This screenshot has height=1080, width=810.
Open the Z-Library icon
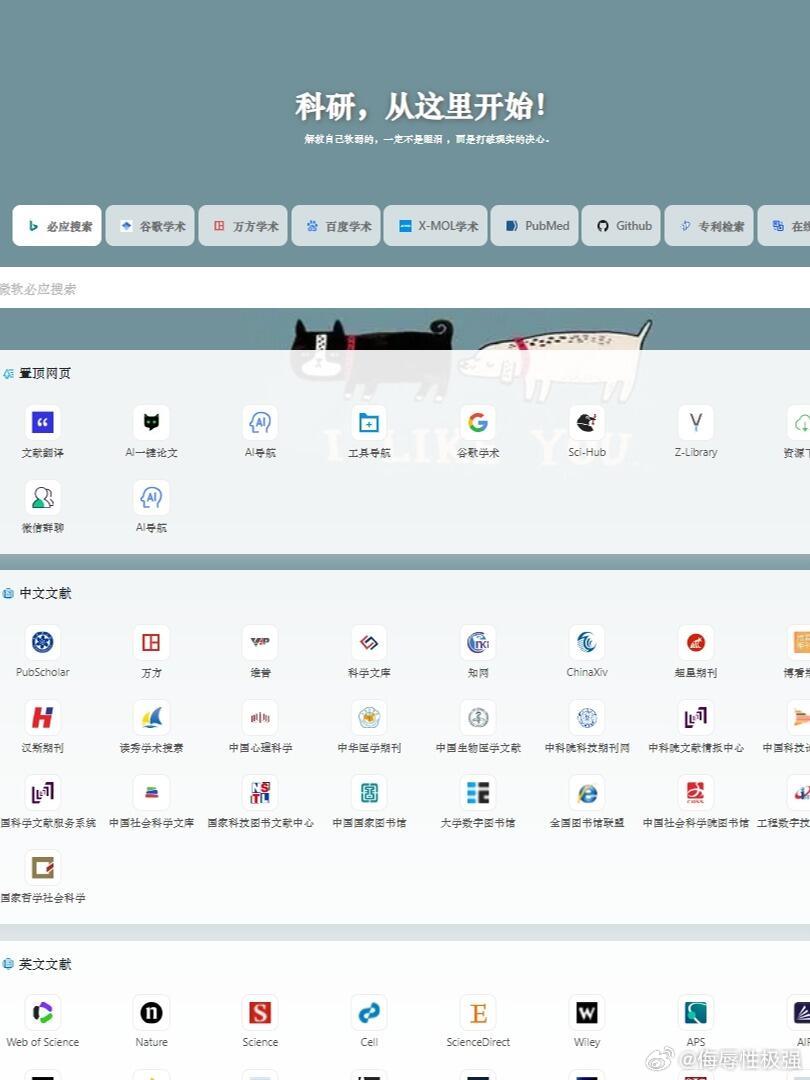coord(696,422)
